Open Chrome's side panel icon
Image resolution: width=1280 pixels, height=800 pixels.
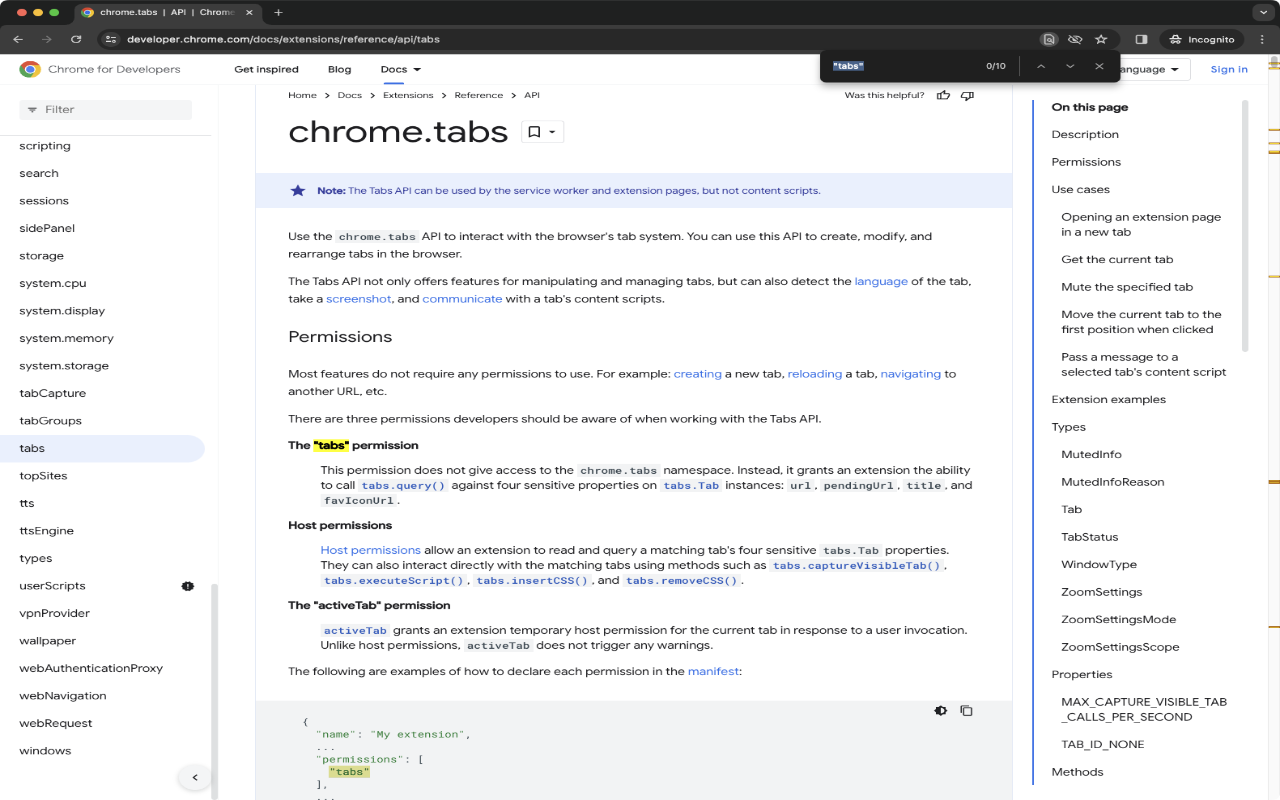(1141, 39)
